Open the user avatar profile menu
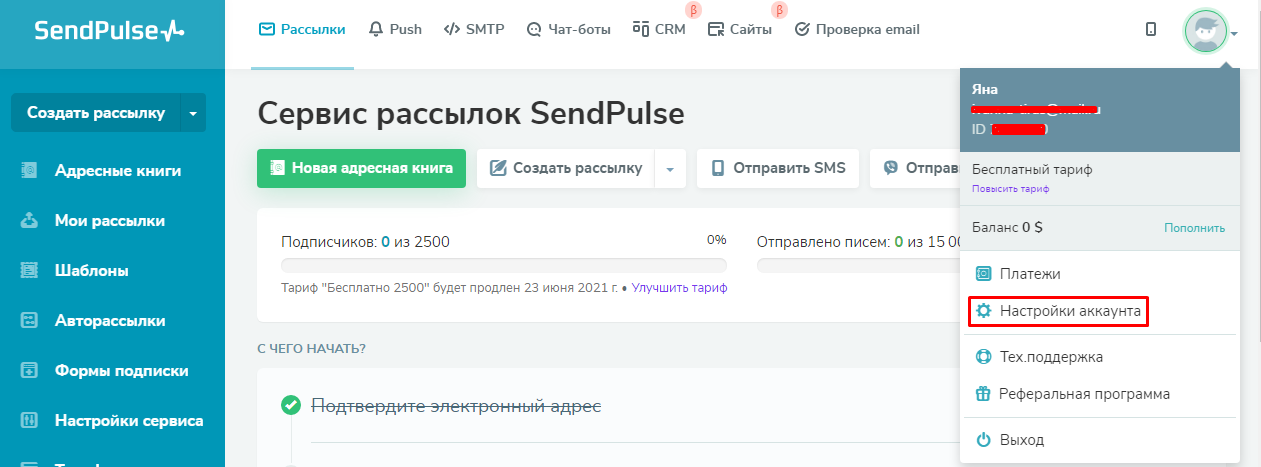Image resolution: width=1261 pixels, height=467 pixels. tap(1205, 31)
